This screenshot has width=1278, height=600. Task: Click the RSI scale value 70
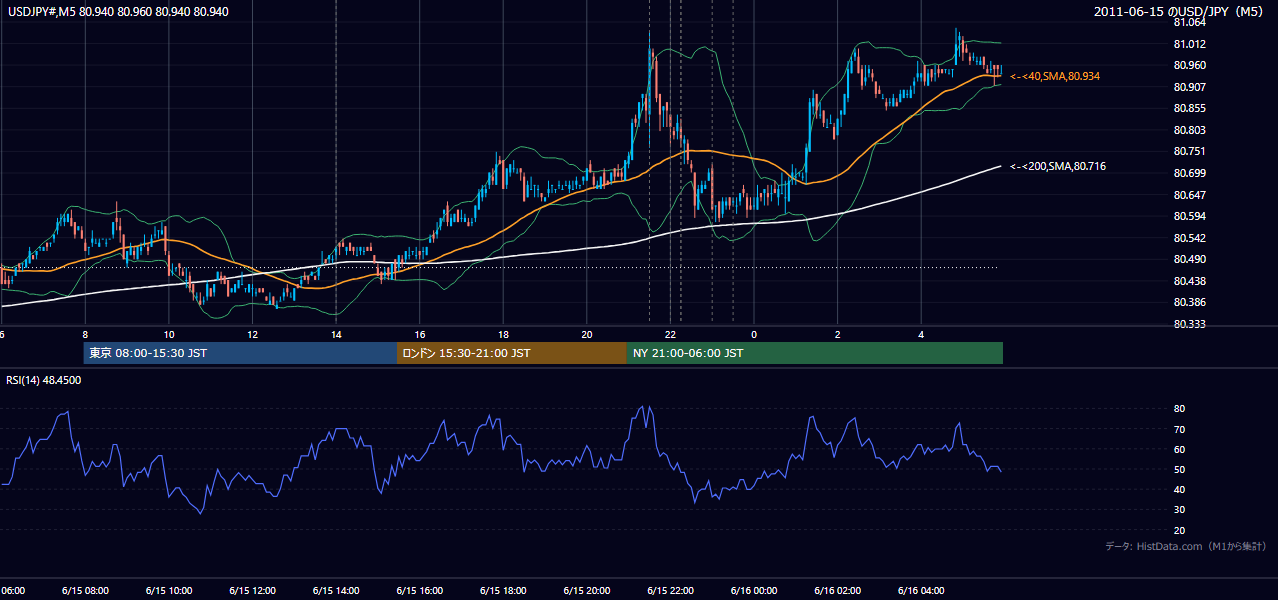(1179, 429)
